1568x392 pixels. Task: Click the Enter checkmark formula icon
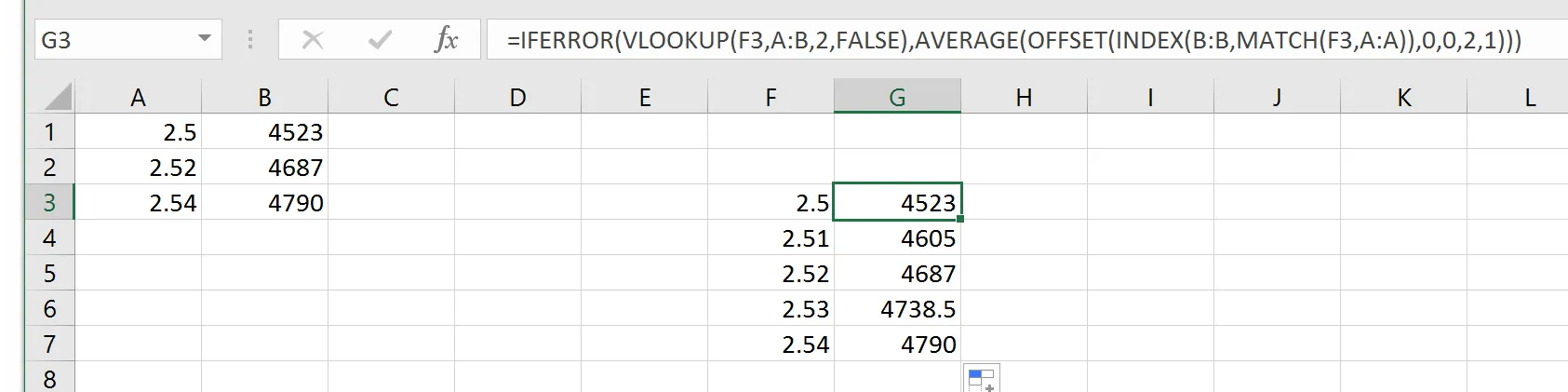379,40
